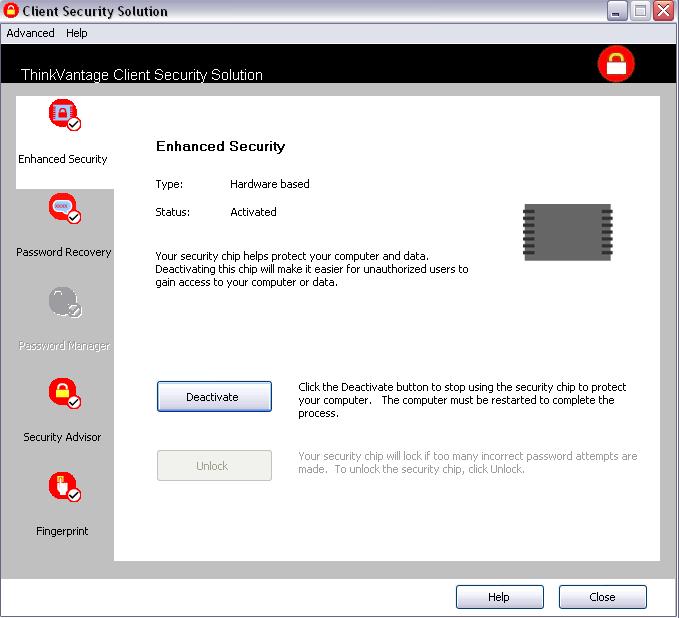Minimize the Client Security Solution window
Viewport: 679px width, 618px height.
click(x=616, y=11)
